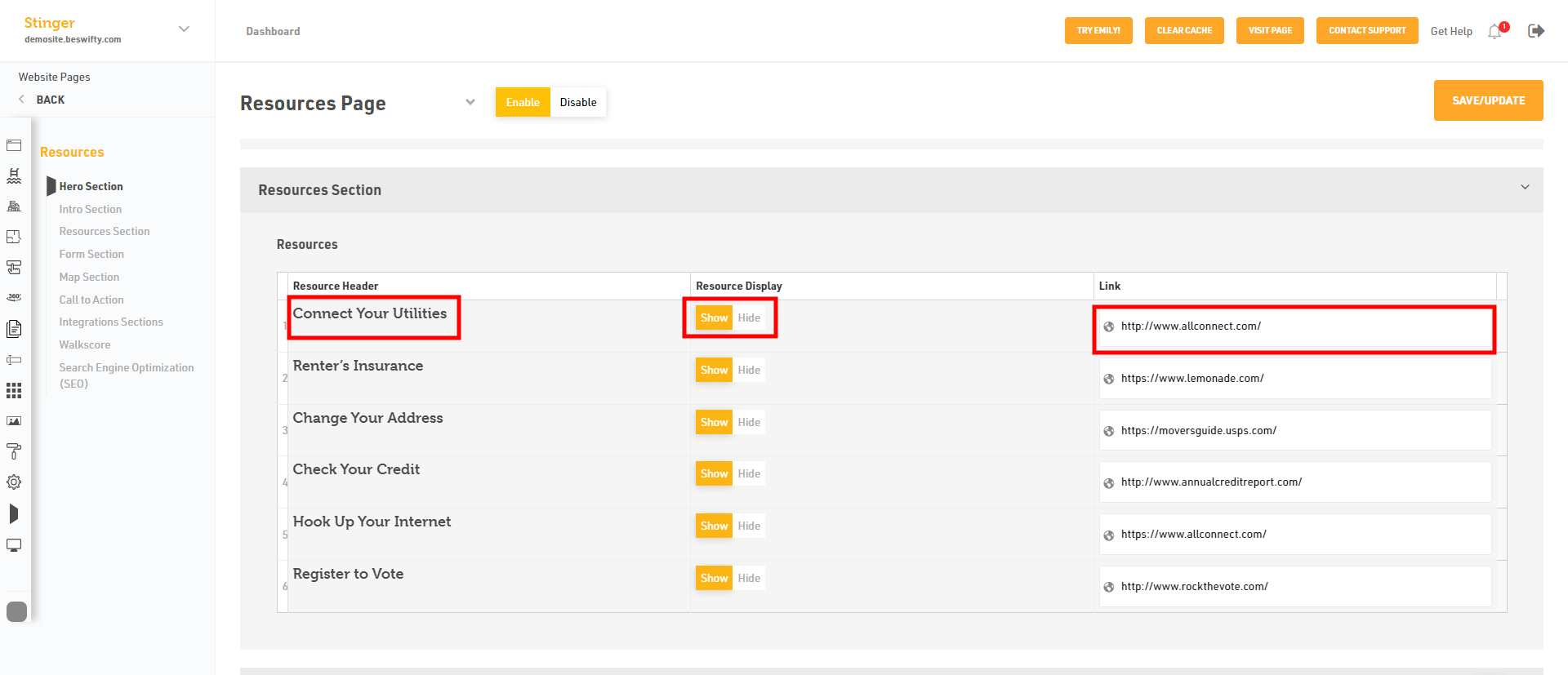The image size is (1568, 675).
Task: Click the settings gear sidebar icon
Action: coord(14,482)
